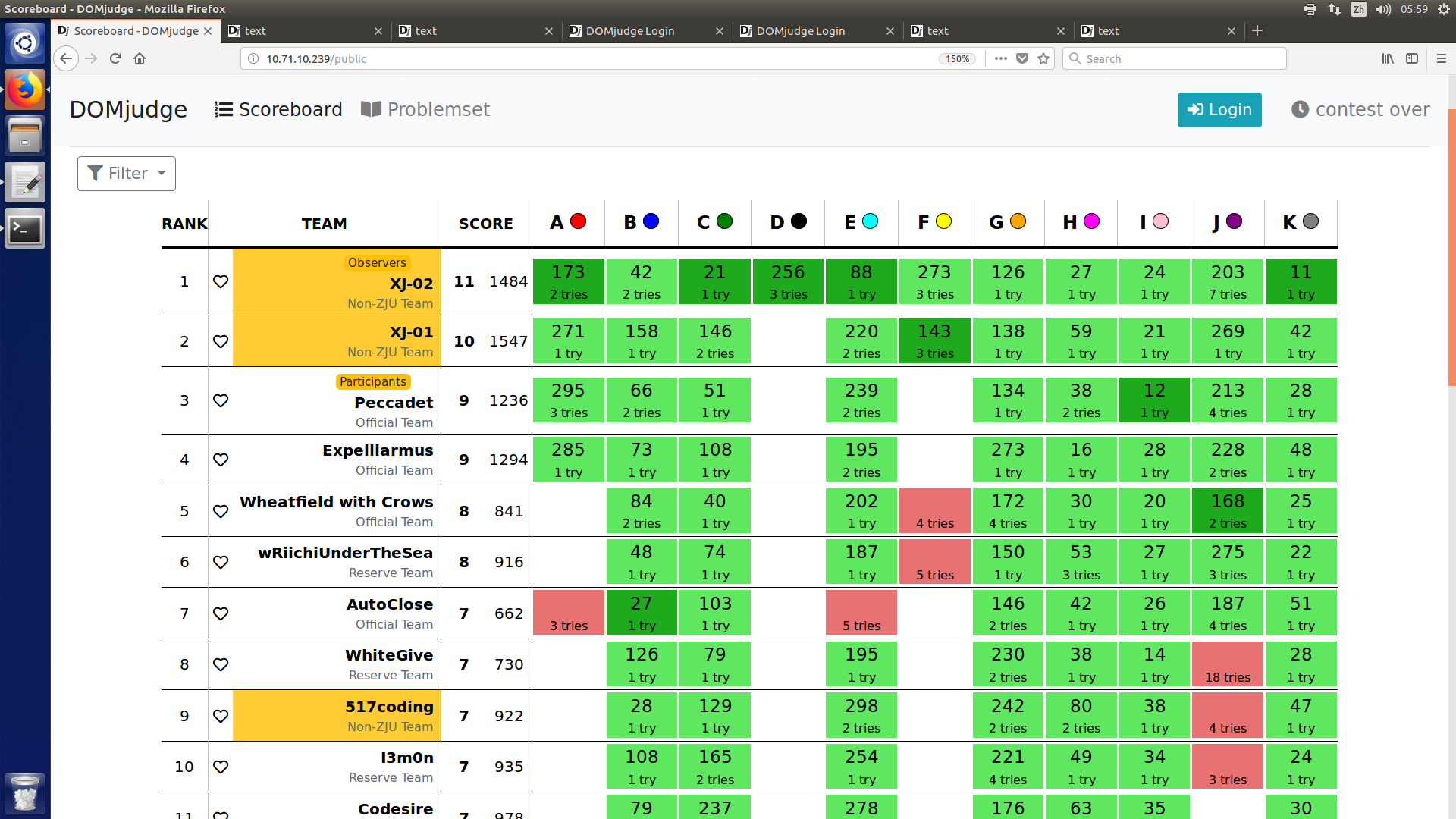Open the Firefox library icon

click(1387, 58)
